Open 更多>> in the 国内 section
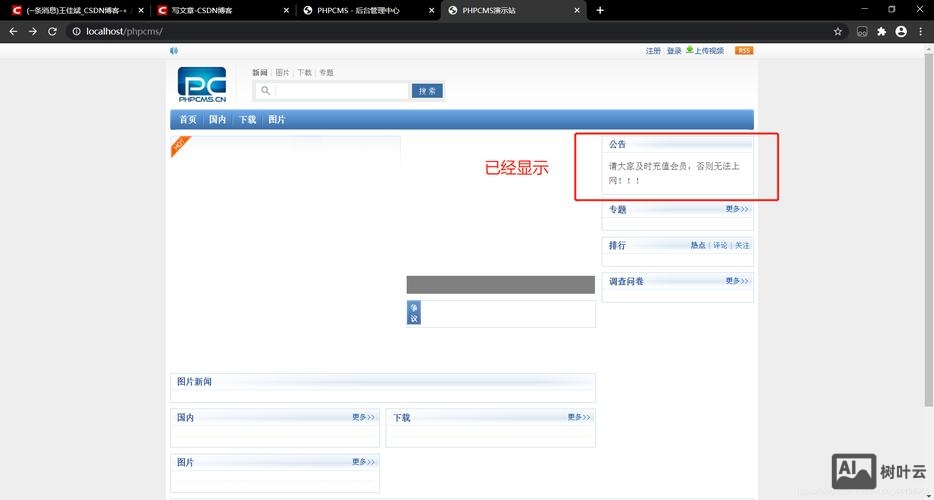The image size is (934, 500). [x=363, y=417]
